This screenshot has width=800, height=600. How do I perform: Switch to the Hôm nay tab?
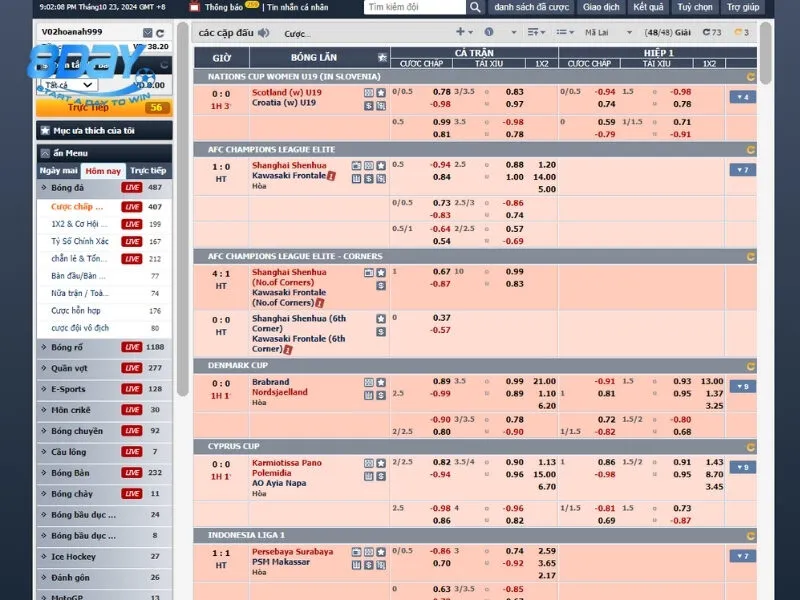(103, 171)
